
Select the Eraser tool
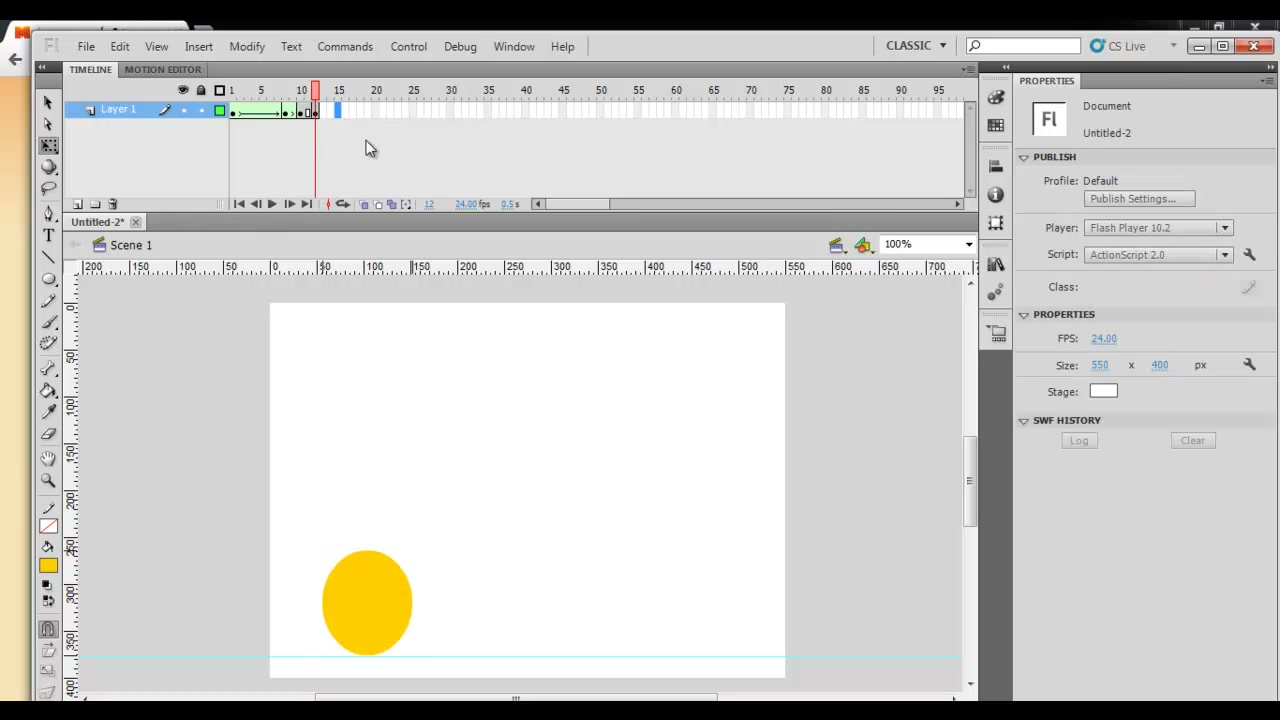[x=48, y=434]
